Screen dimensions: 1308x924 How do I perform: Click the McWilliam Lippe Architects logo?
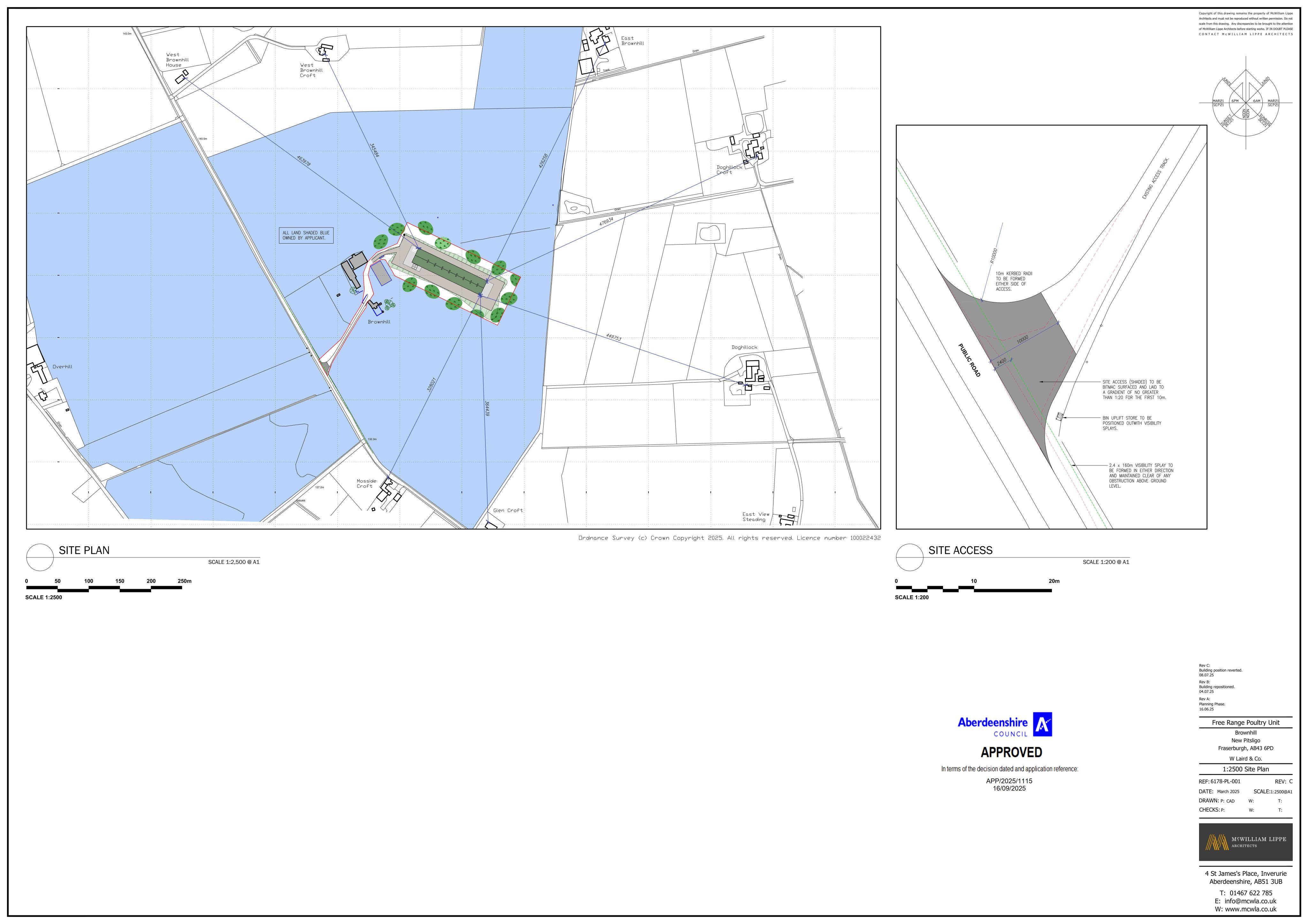(1245, 842)
